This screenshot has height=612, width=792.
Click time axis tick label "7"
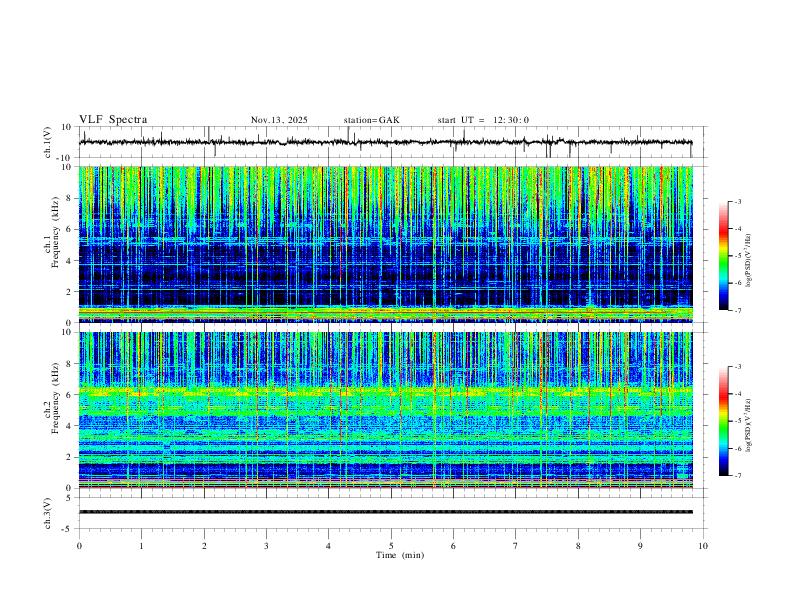tap(516, 546)
